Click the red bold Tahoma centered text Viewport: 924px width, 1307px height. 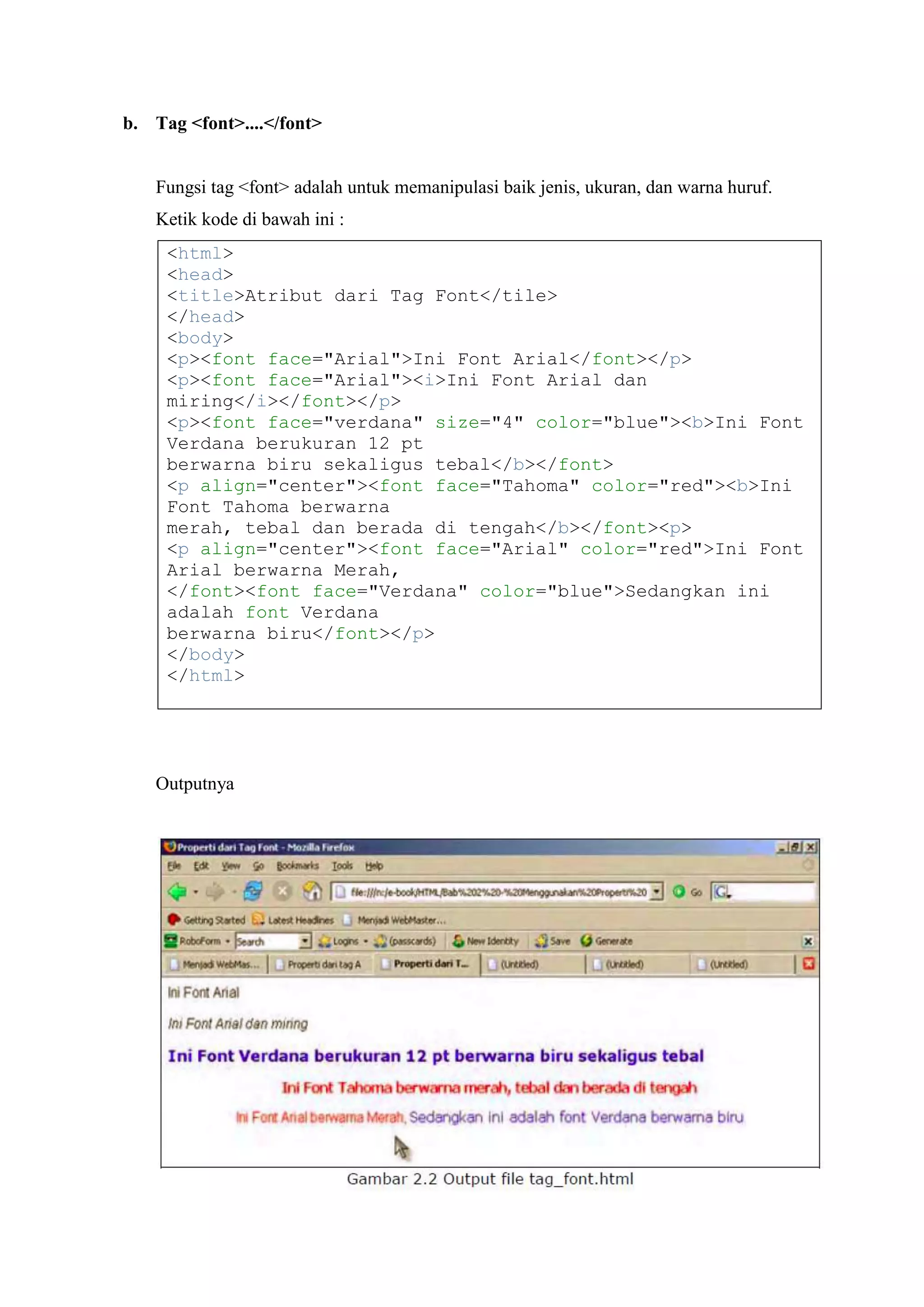[x=490, y=1088]
